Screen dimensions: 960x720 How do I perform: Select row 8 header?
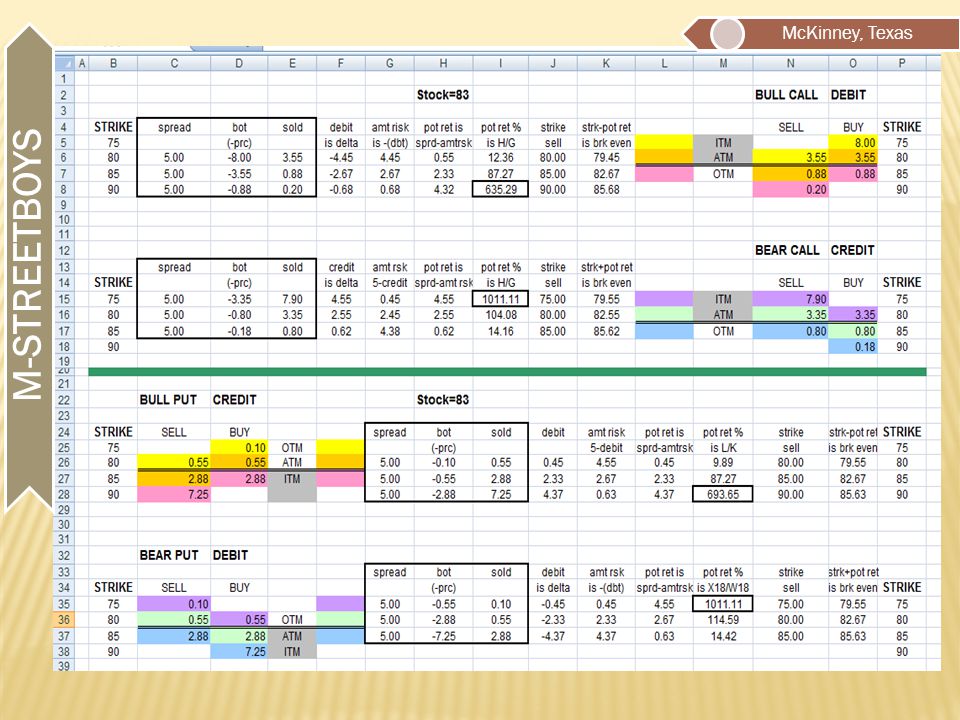coord(64,189)
